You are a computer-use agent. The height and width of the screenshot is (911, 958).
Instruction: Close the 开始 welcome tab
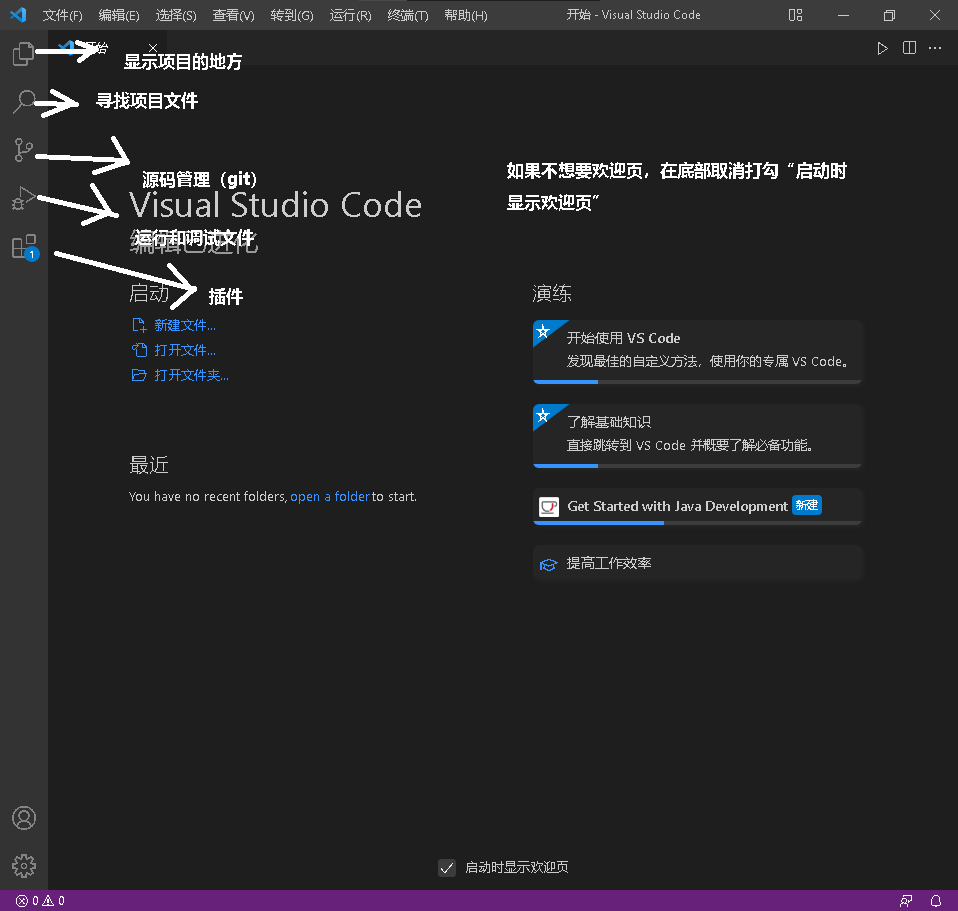point(153,48)
